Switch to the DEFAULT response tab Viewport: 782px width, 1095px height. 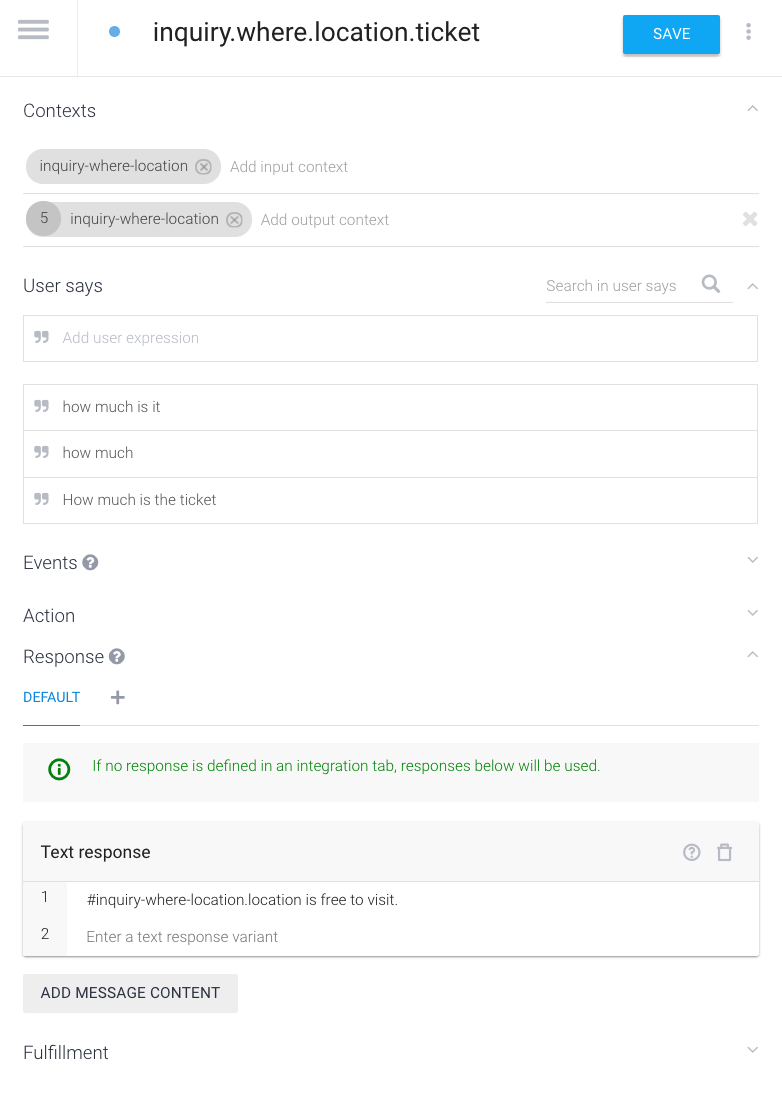point(51,697)
